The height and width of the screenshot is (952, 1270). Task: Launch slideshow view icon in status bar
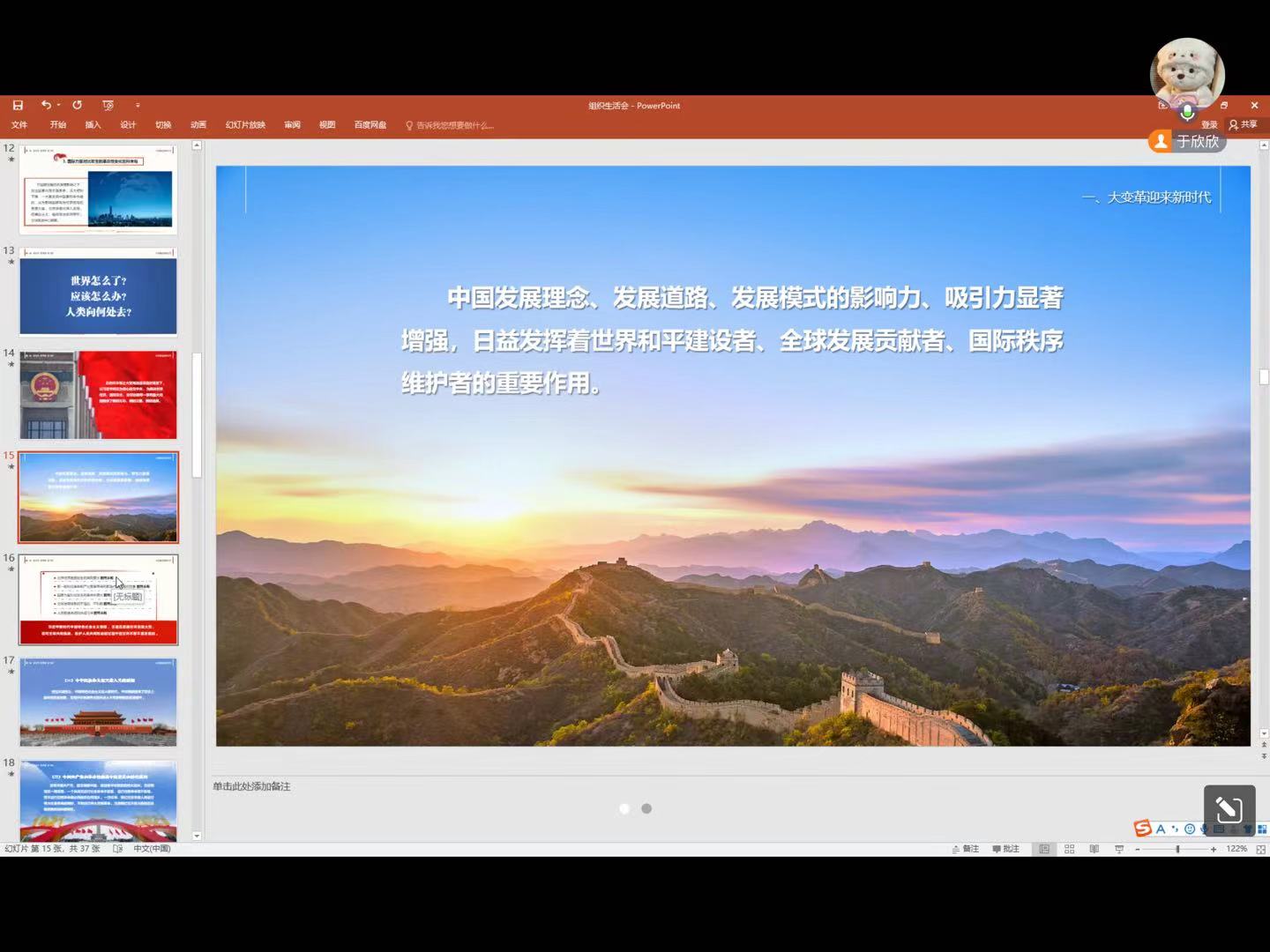[1119, 849]
